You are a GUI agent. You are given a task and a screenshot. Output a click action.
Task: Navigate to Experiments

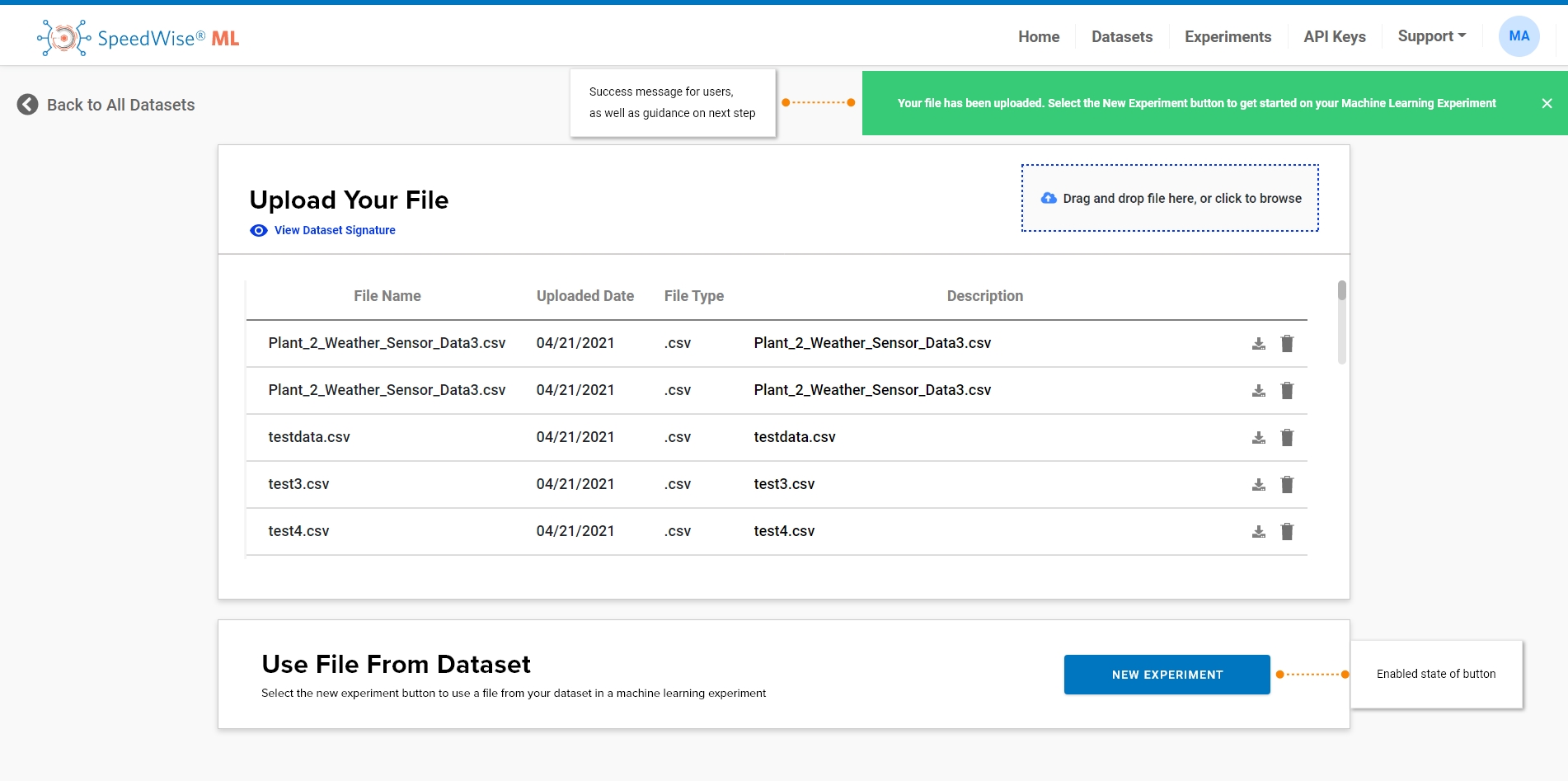point(1228,37)
